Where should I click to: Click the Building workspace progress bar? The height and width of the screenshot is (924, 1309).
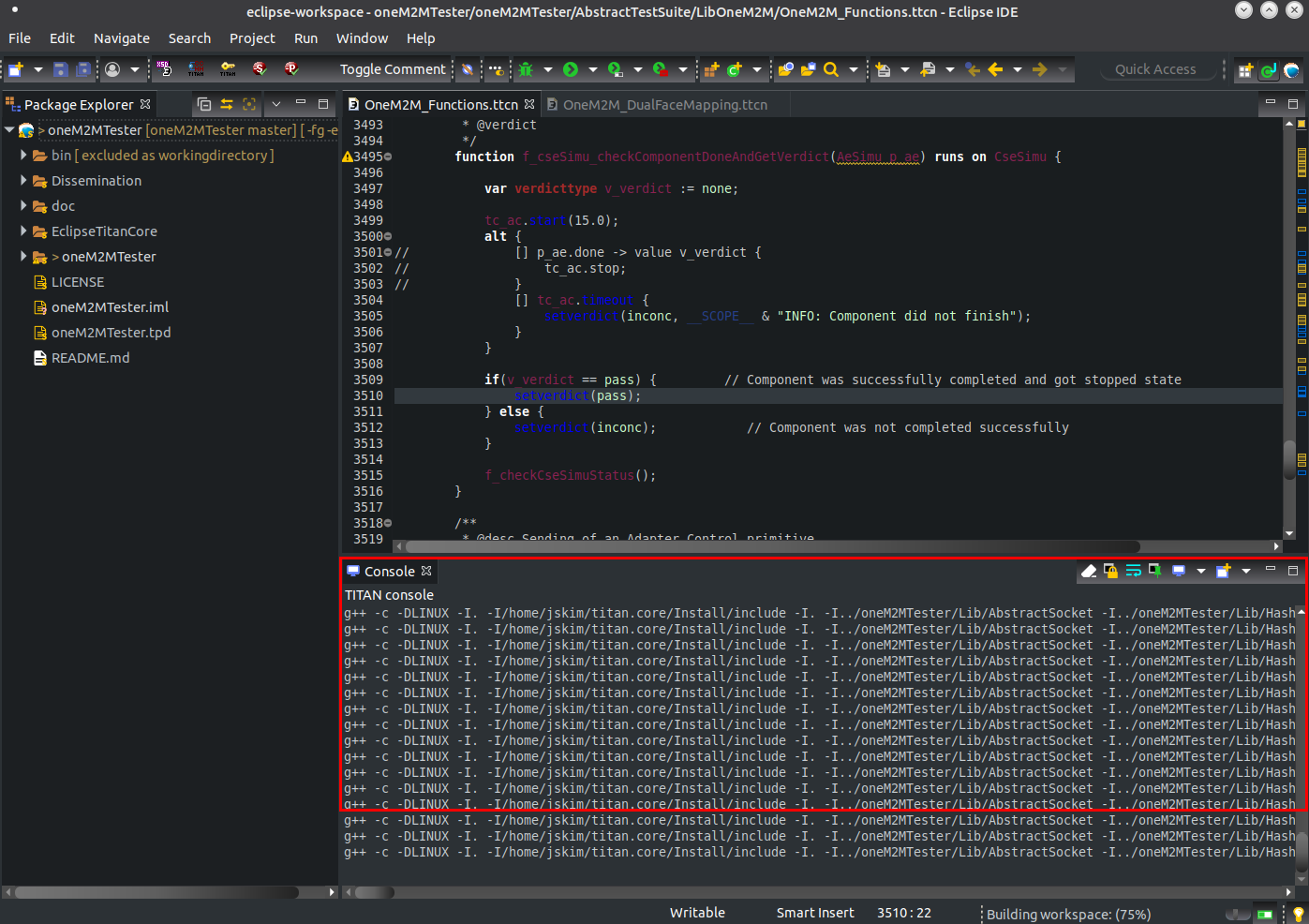click(x=1238, y=915)
